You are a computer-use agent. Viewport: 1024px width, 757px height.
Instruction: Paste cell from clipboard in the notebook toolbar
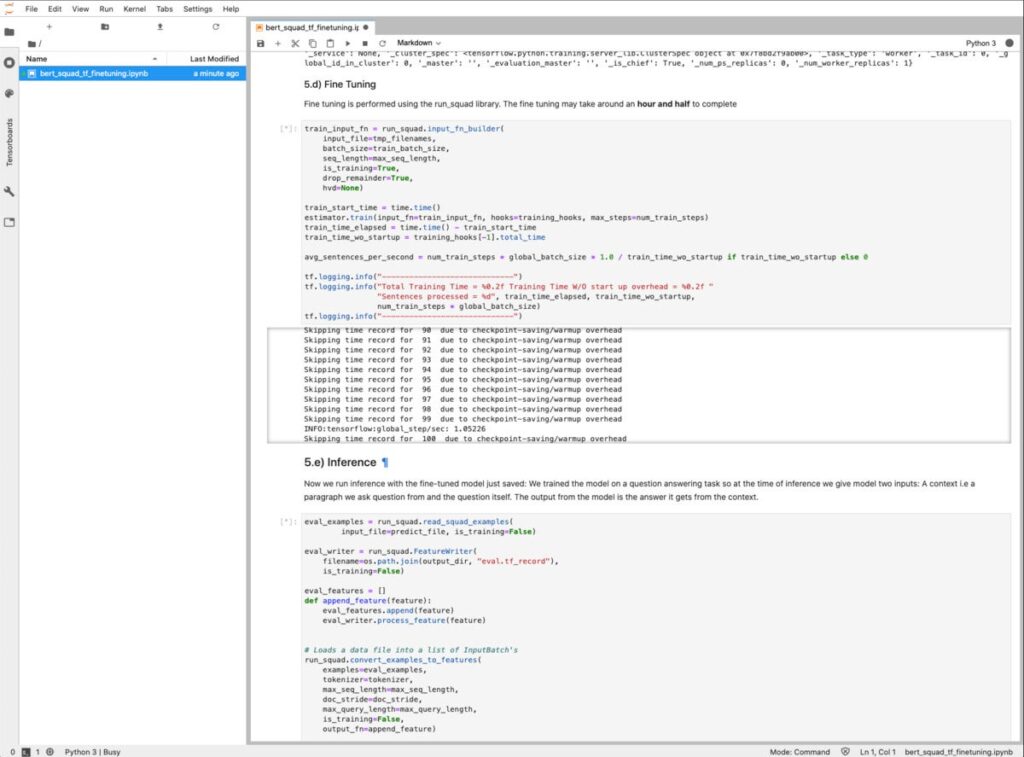(x=330, y=44)
